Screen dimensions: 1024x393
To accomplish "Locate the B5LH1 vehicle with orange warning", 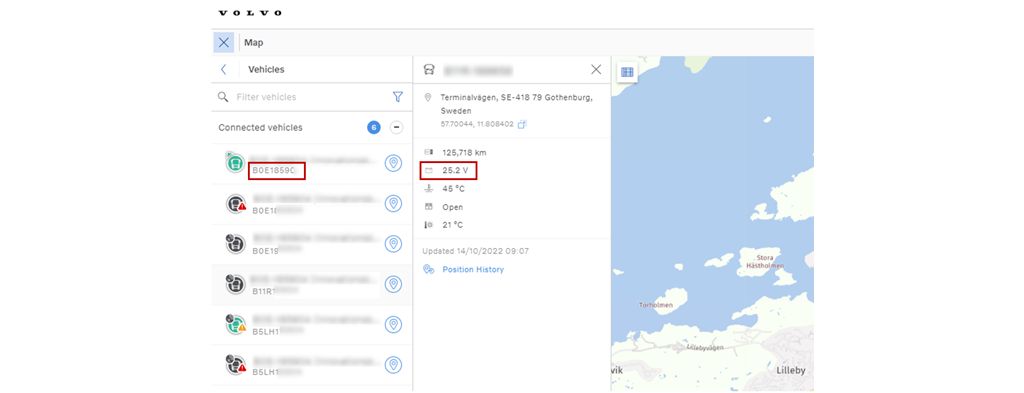I will point(393,325).
